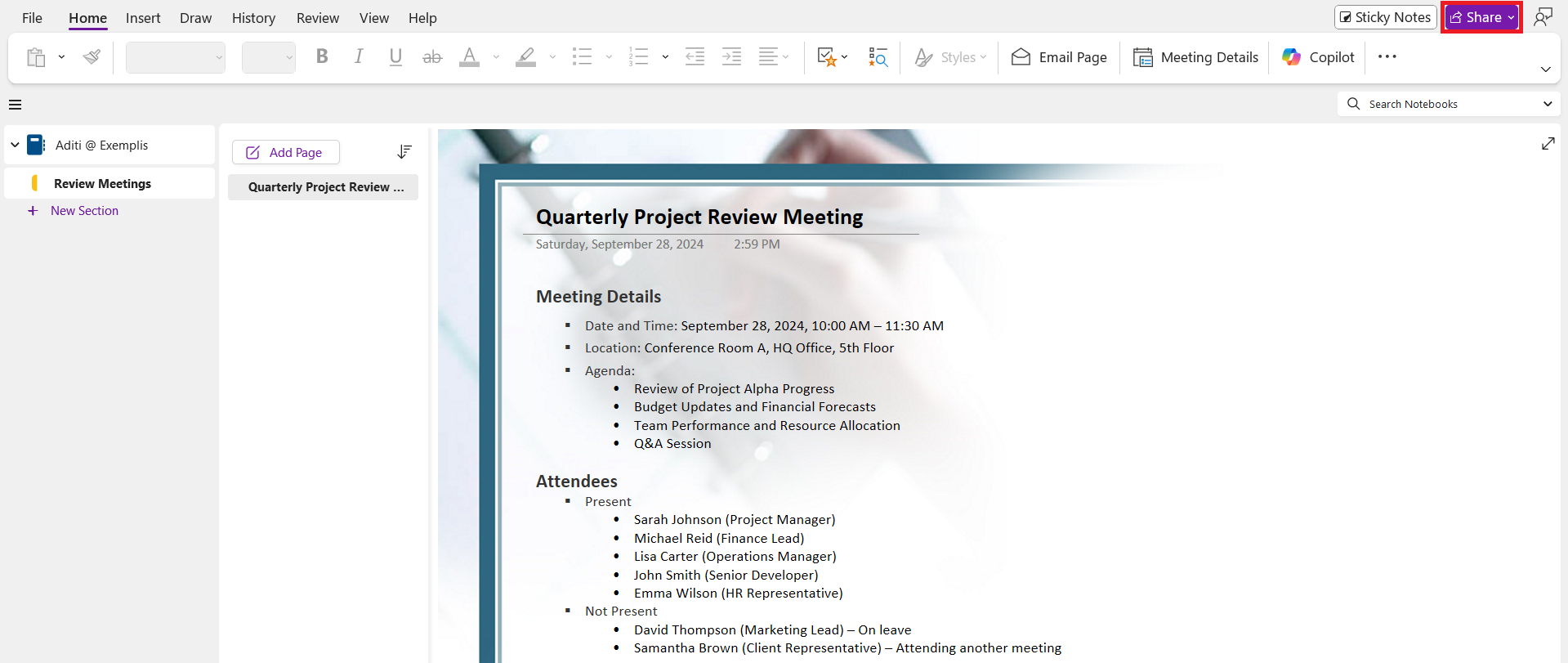
Task: Open the font color dropdown arrow
Action: tap(496, 57)
